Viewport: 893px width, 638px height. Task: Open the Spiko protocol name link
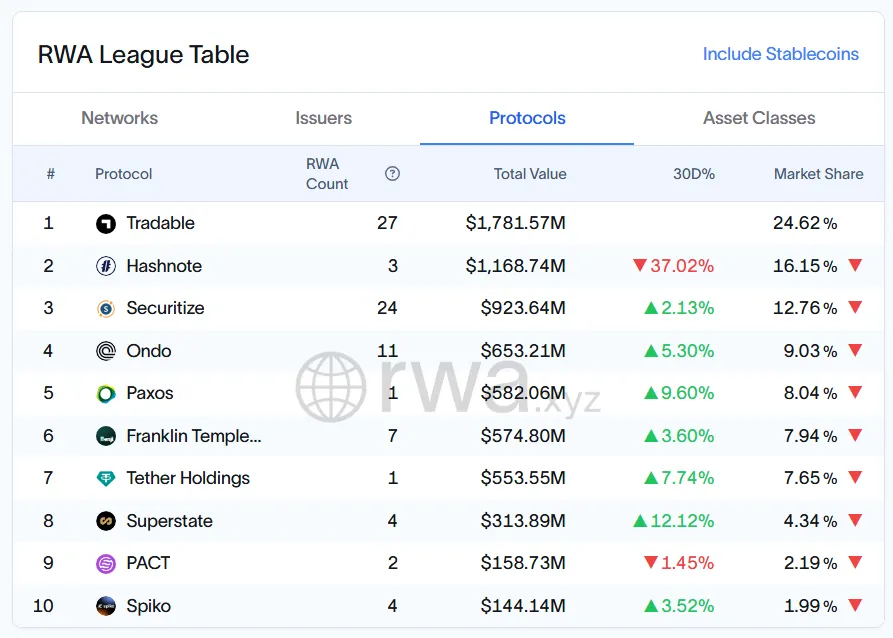point(148,606)
